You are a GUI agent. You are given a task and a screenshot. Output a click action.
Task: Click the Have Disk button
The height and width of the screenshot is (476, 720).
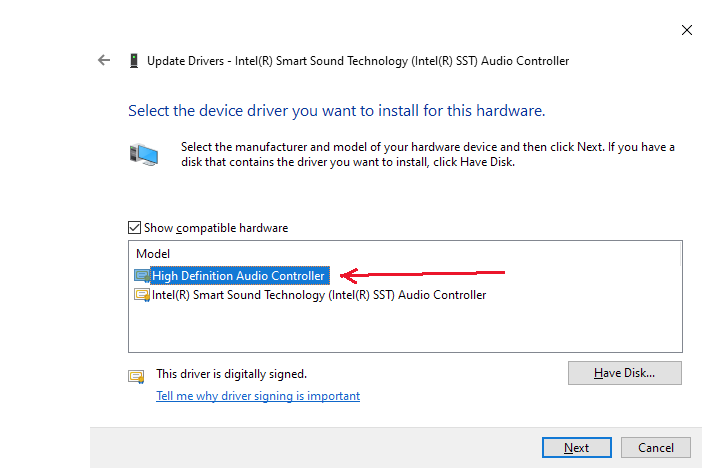click(x=624, y=373)
